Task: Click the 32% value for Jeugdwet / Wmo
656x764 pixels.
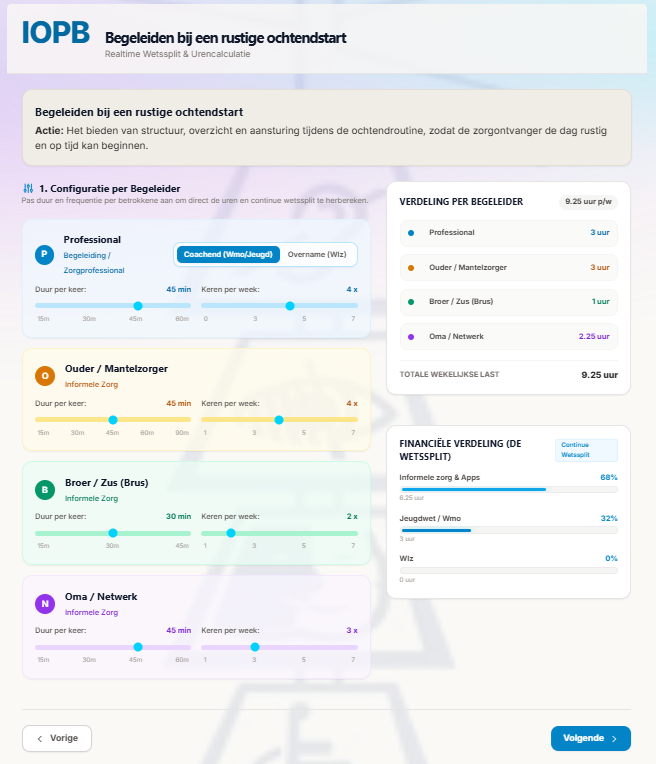Action: (x=609, y=518)
